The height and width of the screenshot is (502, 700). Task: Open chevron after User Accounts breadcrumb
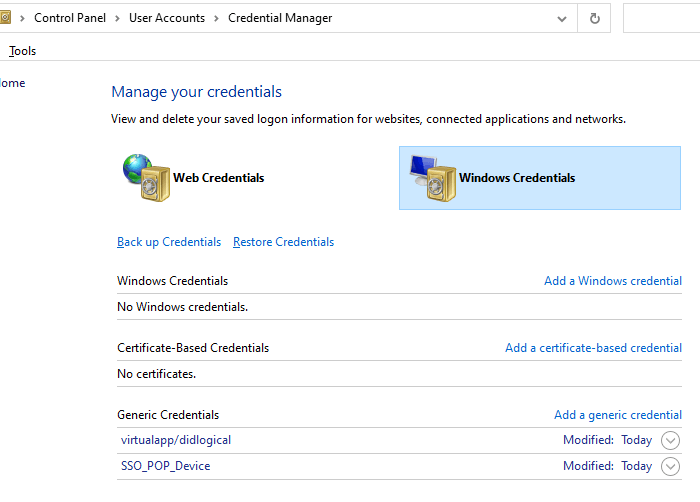pos(217,18)
